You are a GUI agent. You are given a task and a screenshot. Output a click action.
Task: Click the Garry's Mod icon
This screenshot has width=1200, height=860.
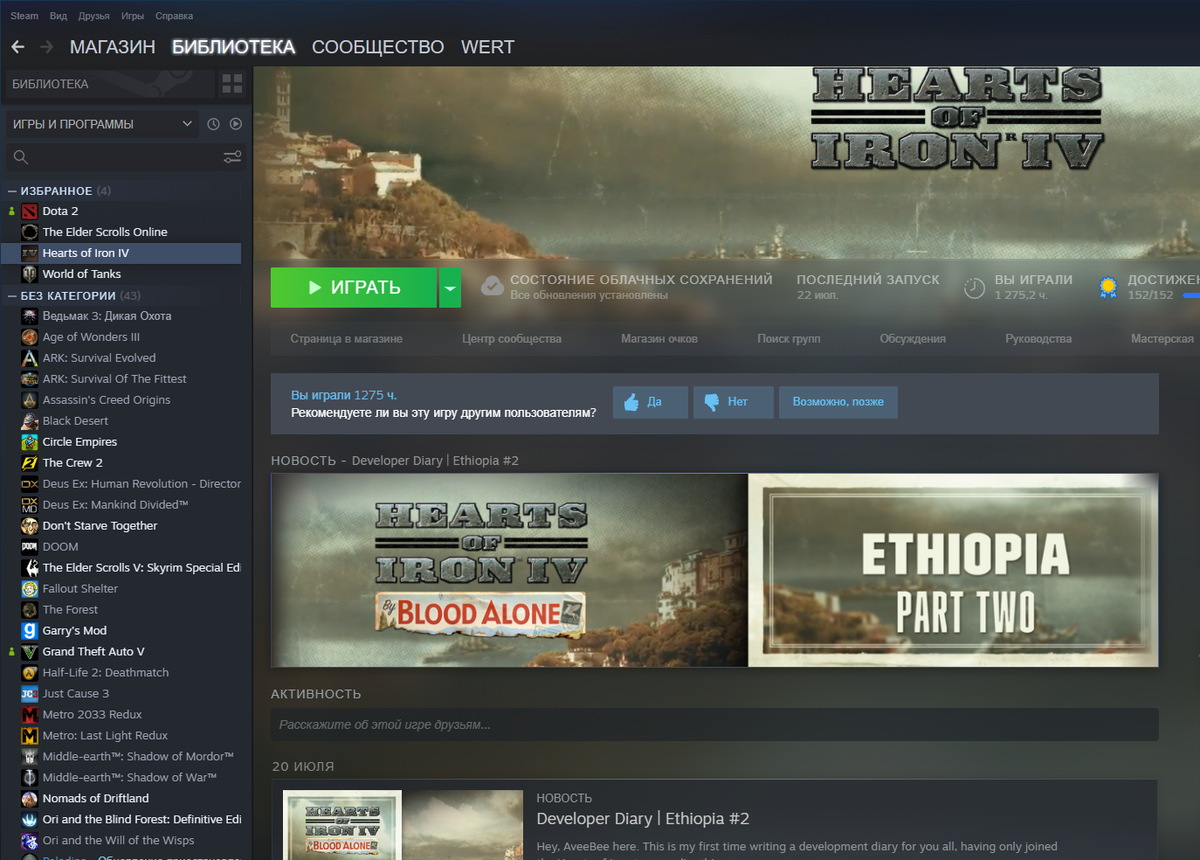[x=30, y=631]
